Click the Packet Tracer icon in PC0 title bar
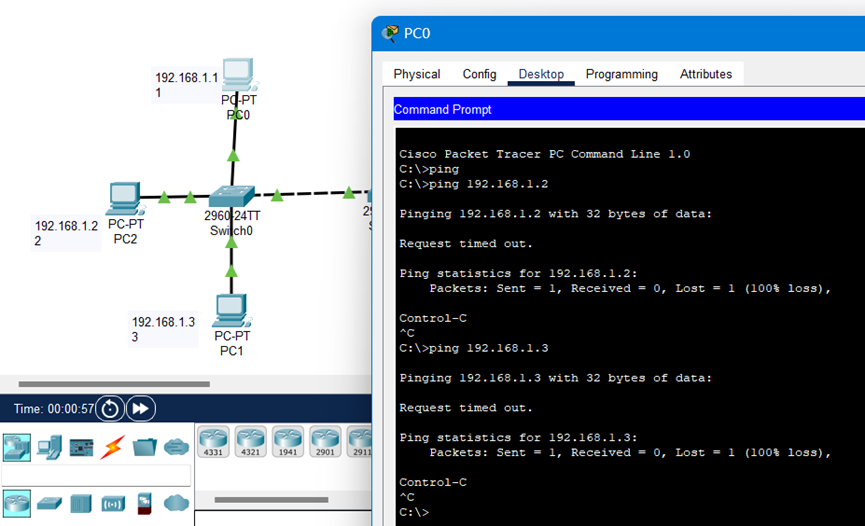865x526 pixels. tap(390, 34)
